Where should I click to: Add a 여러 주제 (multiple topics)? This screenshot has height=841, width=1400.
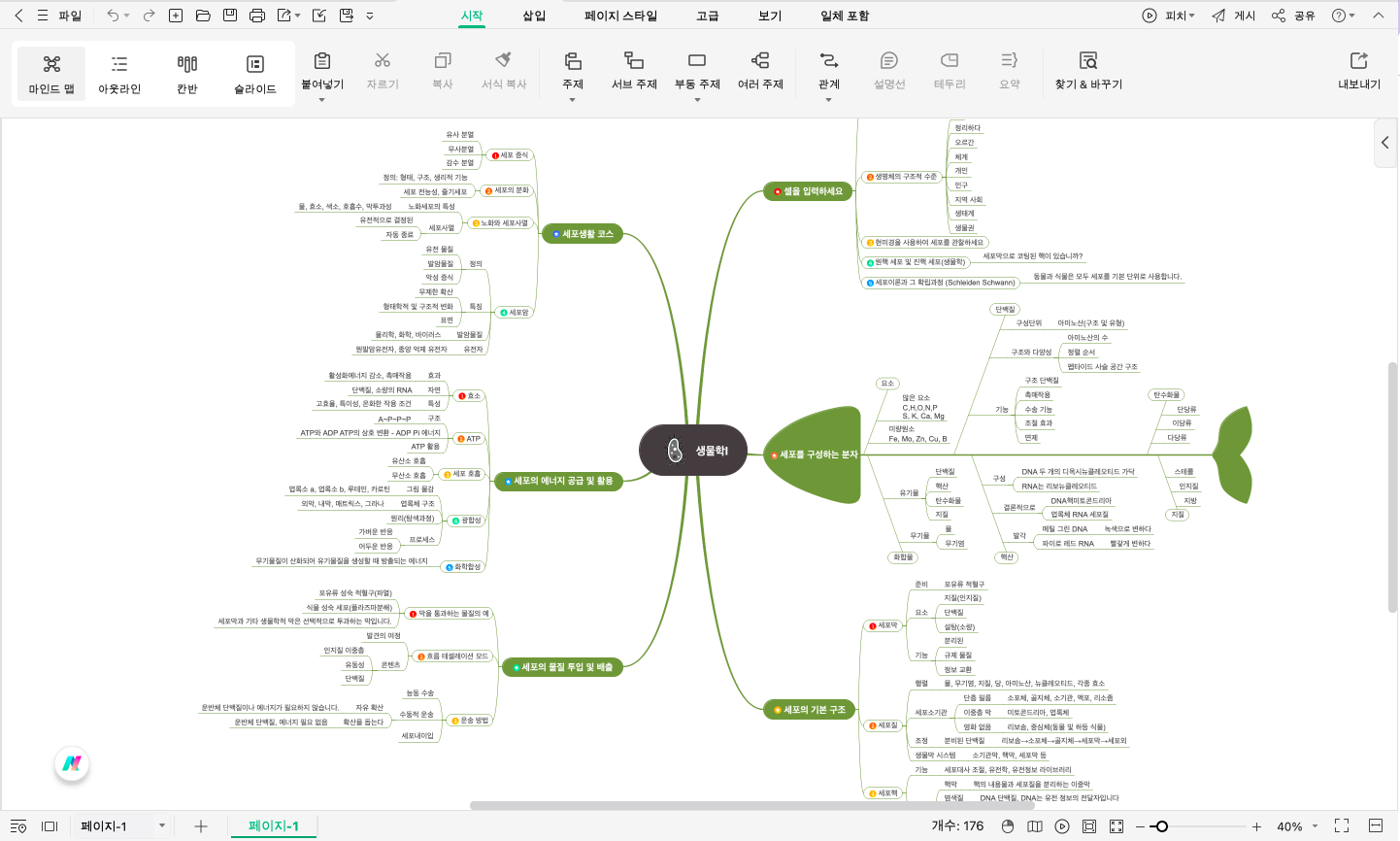(x=760, y=70)
